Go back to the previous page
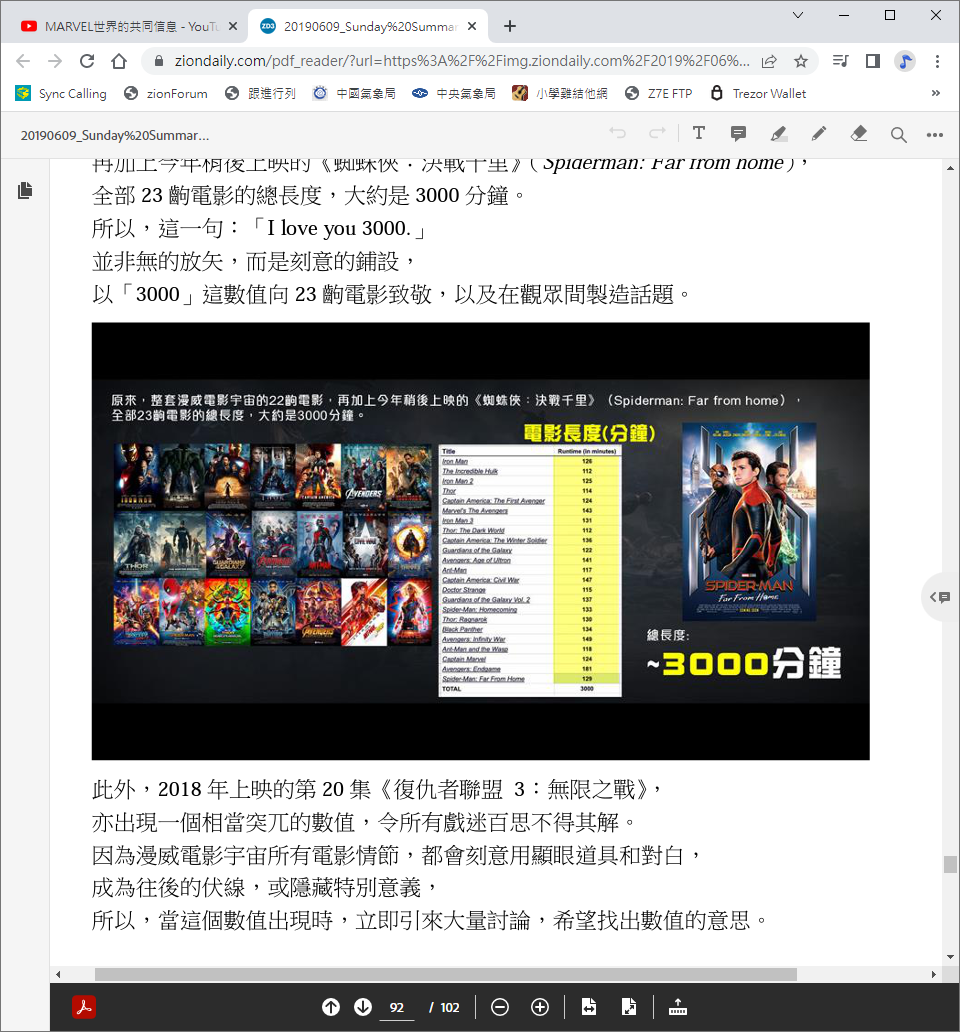This screenshot has width=960, height=1032. [23, 61]
